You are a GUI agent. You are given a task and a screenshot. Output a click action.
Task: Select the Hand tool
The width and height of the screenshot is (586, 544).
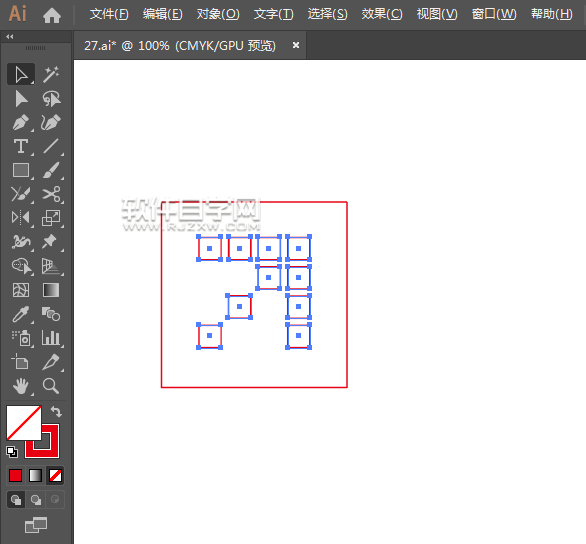click(21, 386)
